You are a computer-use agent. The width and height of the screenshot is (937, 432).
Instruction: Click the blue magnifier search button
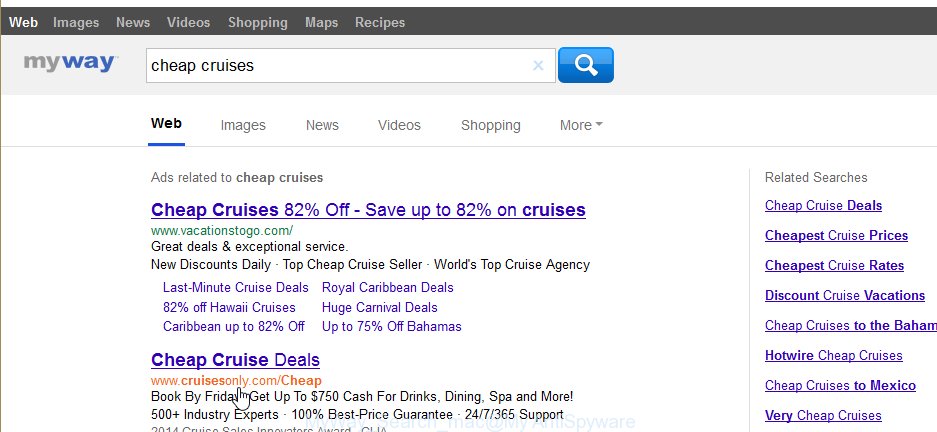coord(586,65)
